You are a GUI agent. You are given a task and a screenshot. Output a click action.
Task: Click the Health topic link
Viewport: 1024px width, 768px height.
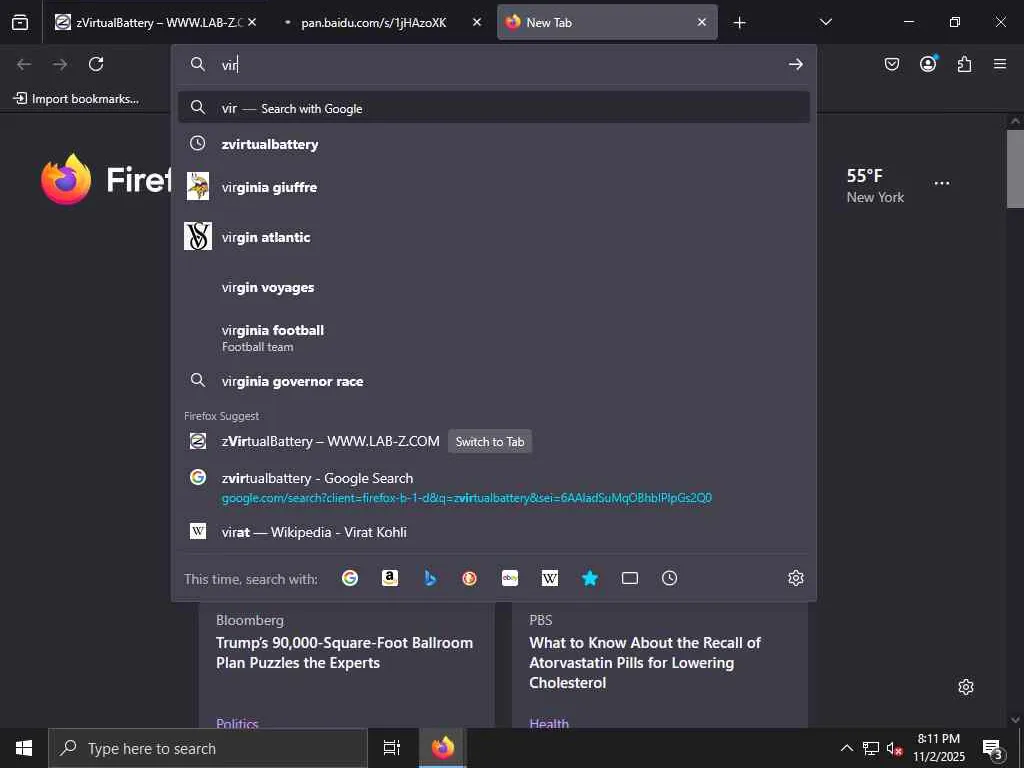pos(549,723)
